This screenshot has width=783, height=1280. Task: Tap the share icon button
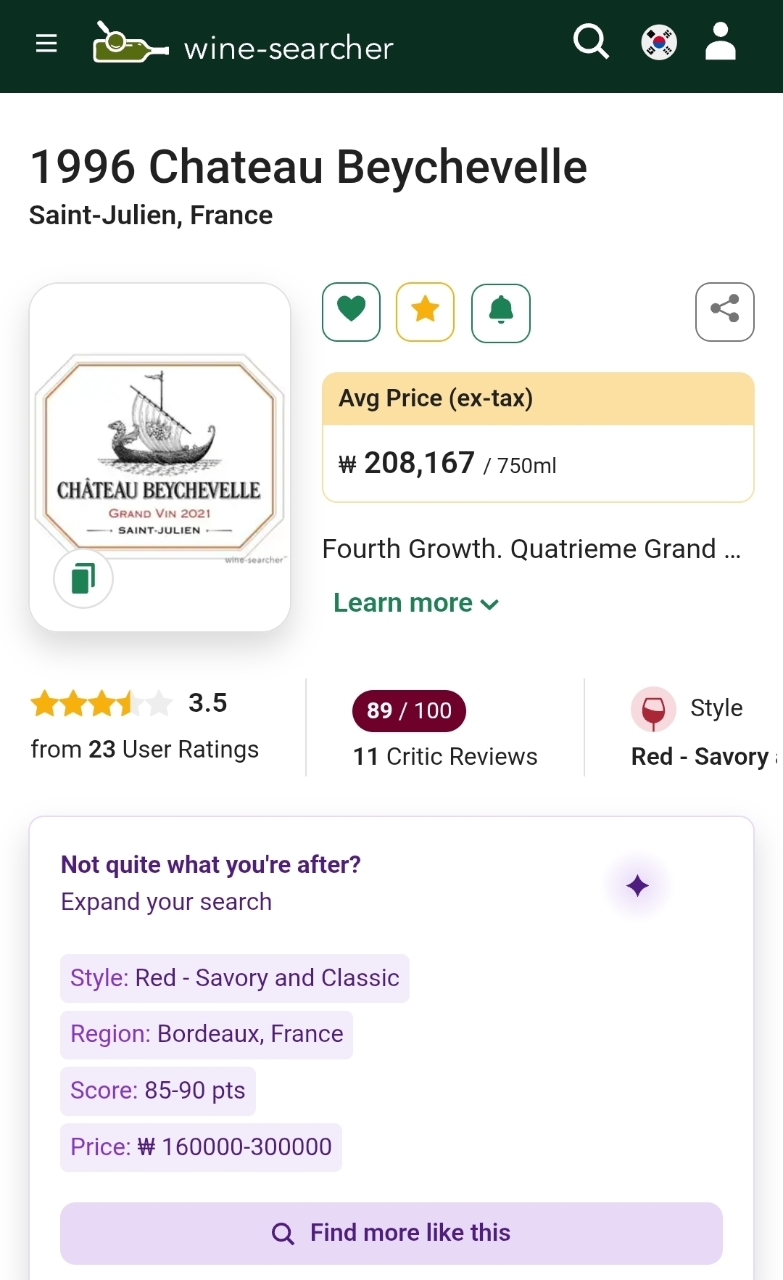click(724, 311)
